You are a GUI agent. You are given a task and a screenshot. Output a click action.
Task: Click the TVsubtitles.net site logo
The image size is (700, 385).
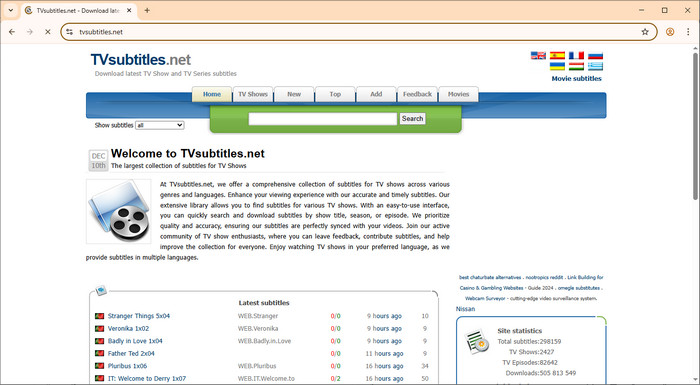[141, 59]
